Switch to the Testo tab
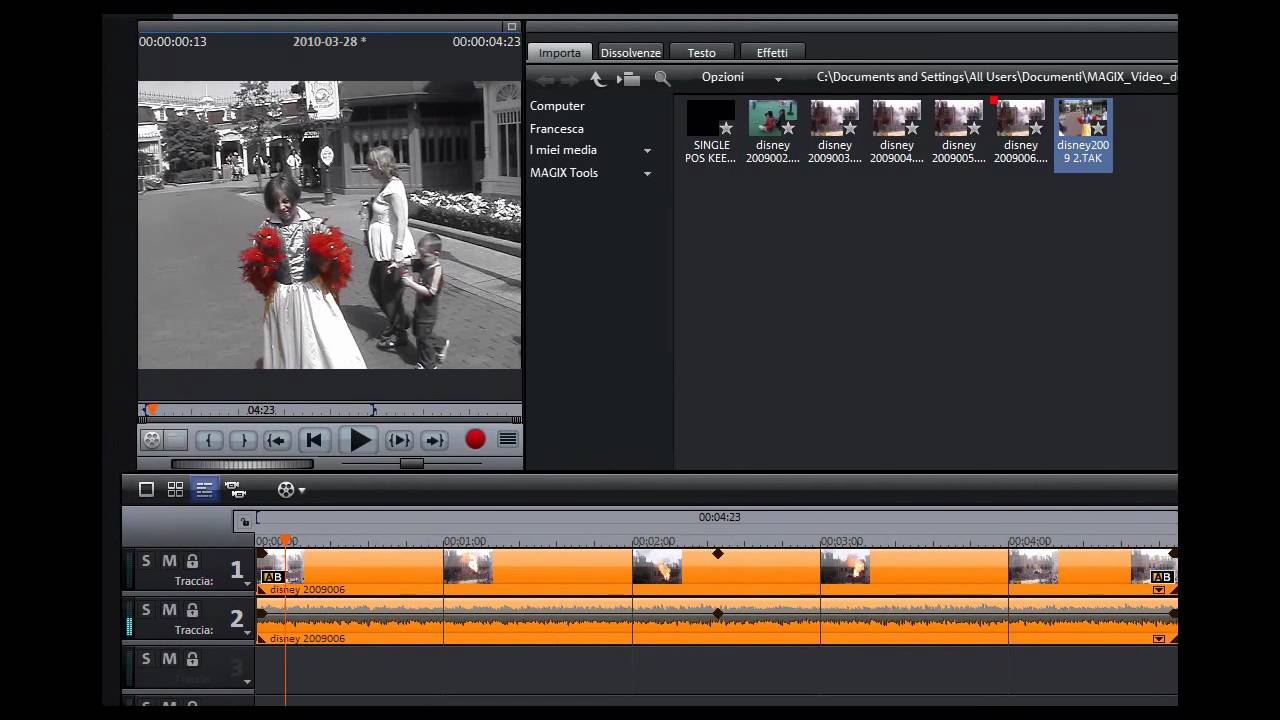 click(701, 52)
